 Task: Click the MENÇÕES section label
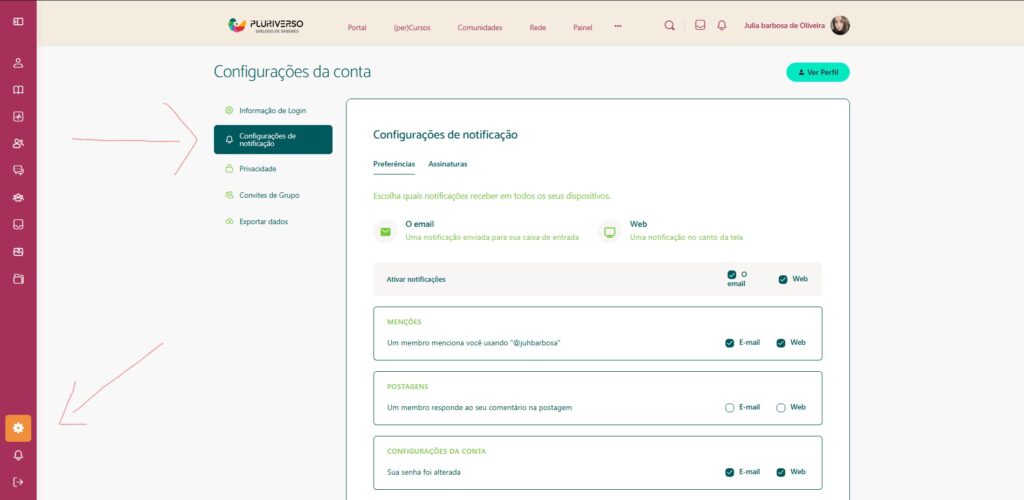click(404, 322)
